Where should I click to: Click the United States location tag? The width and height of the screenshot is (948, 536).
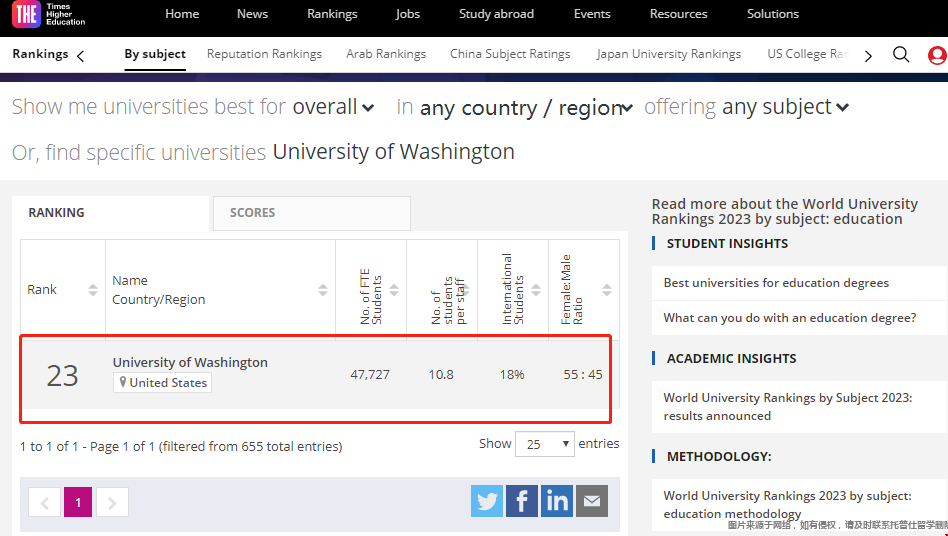click(x=162, y=383)
